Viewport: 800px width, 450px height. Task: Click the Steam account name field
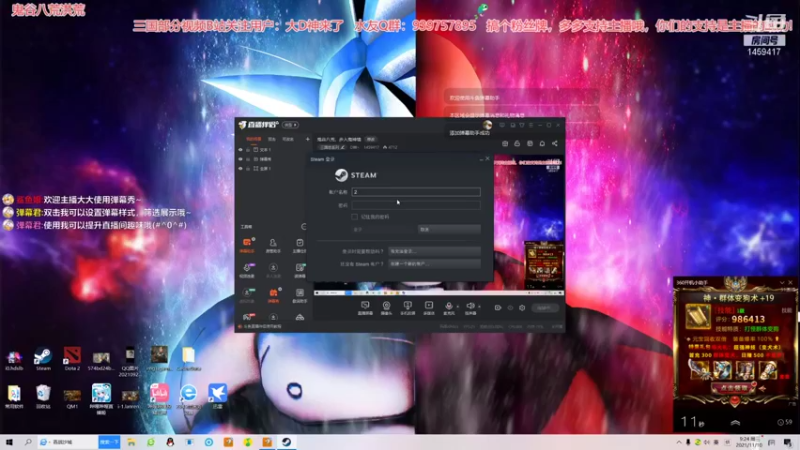point(416,192)
